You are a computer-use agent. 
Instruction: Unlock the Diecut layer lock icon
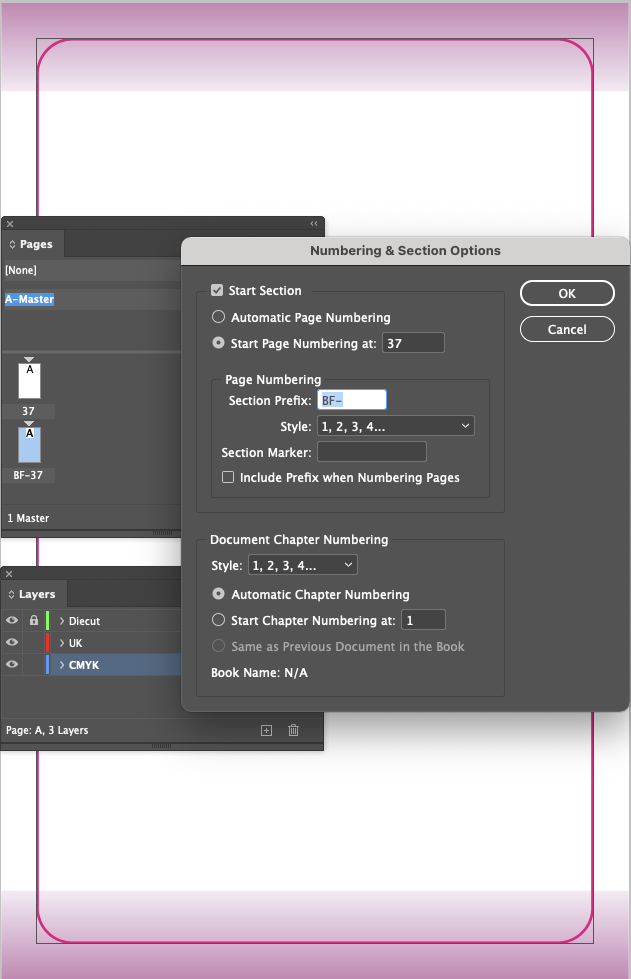(x=34, y=621)
